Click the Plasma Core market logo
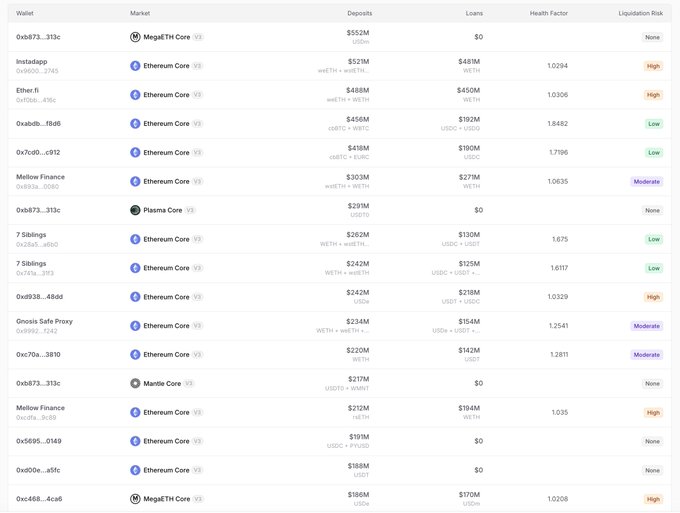Viewport: 680px width, 513px height. click(x=135, y=210)
